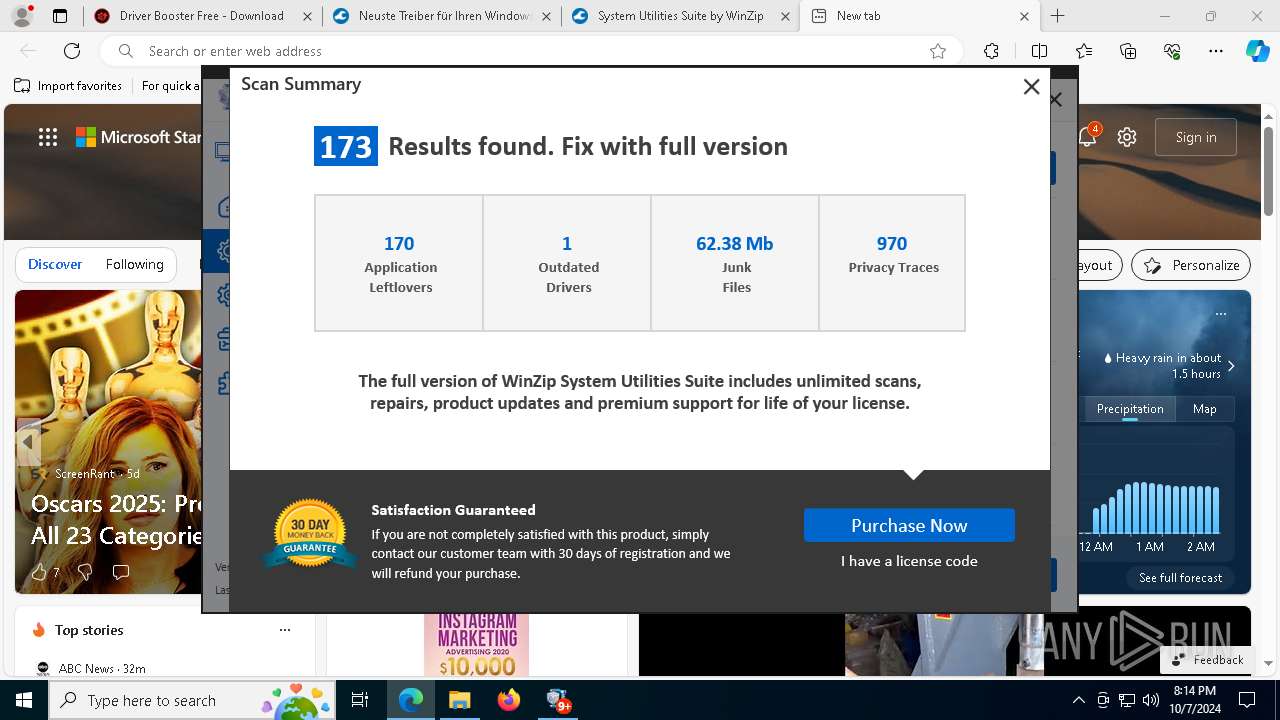Screen dimensions: 1280x720
Task: Open Browser essentials heart icon
Action: tap(1172, 51)
